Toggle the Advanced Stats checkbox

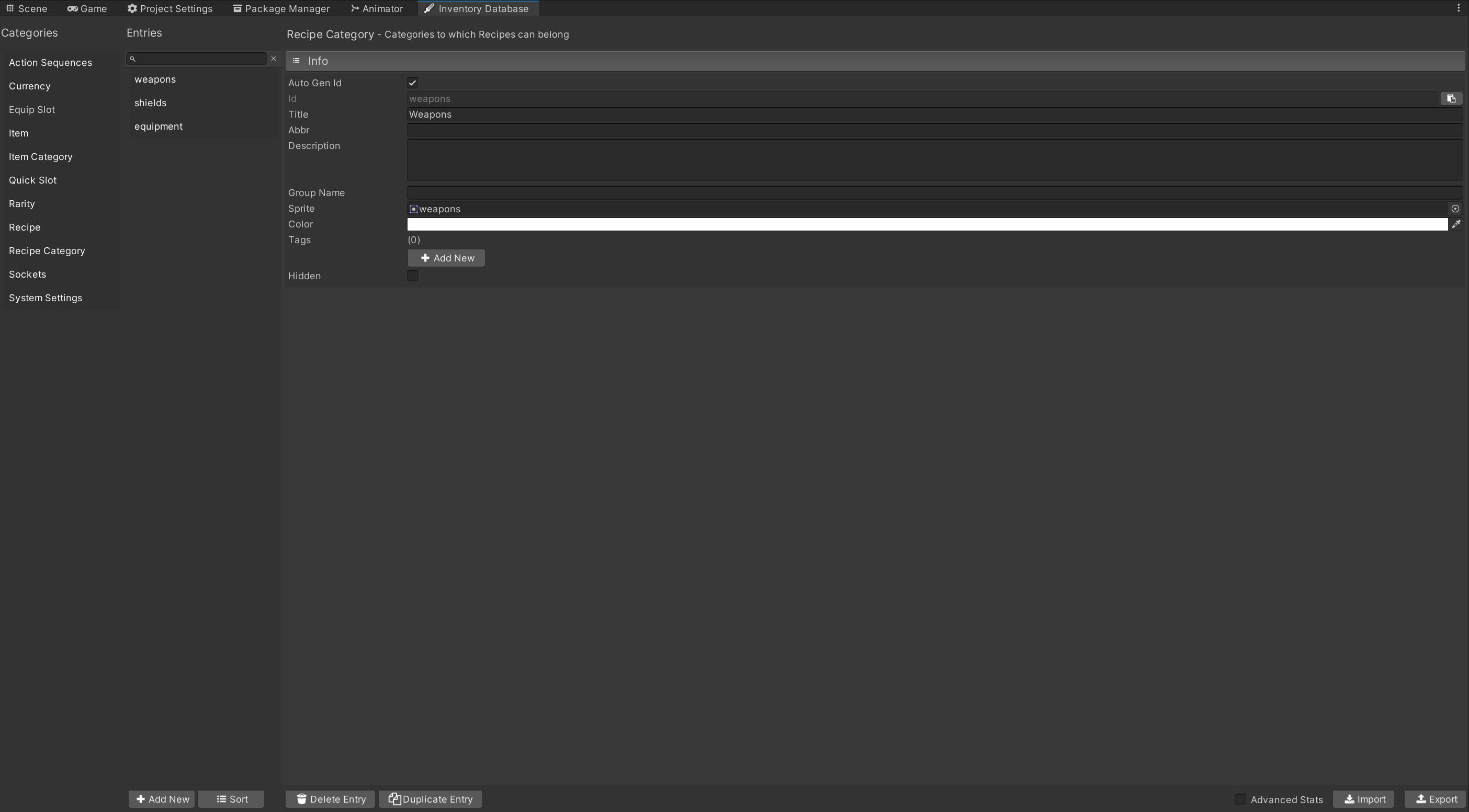point(1240,799)
